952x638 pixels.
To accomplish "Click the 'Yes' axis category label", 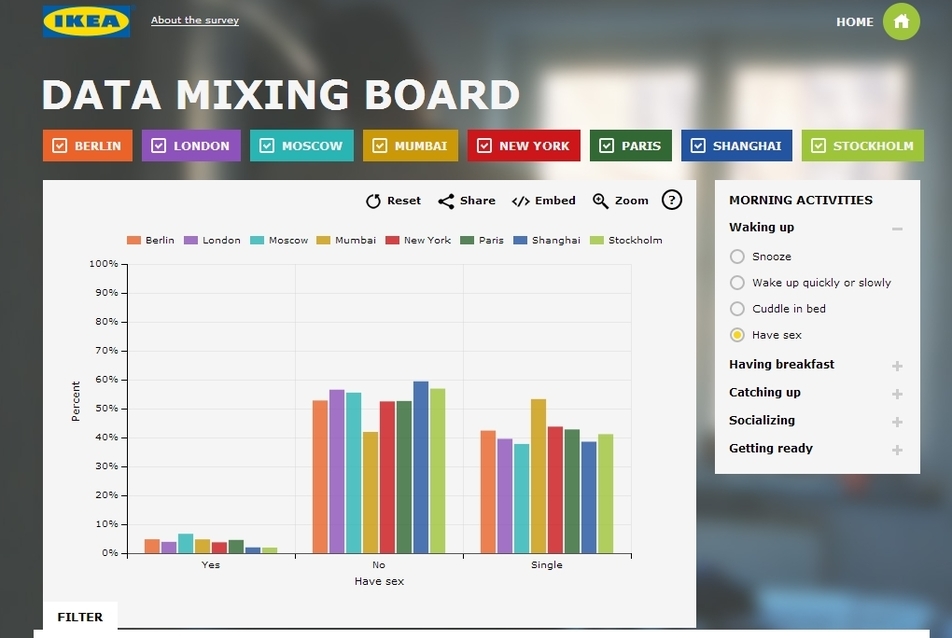I will click(211, 565).
